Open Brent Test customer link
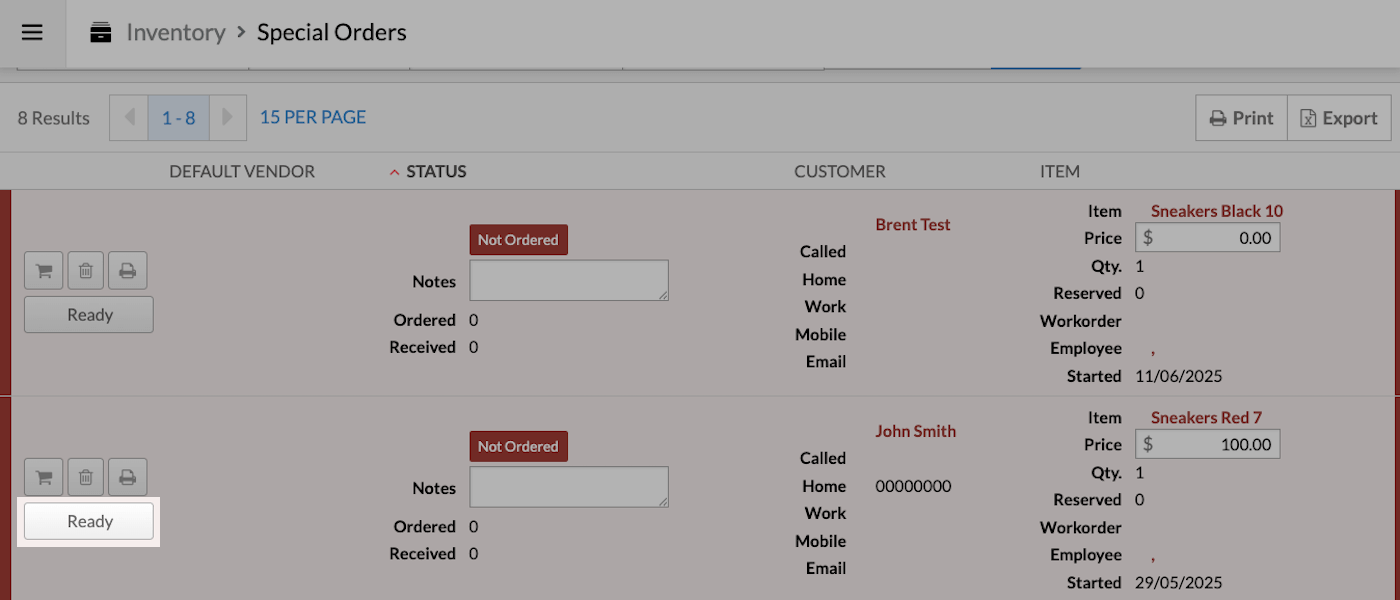The image size is (1400, 600). 913,224
